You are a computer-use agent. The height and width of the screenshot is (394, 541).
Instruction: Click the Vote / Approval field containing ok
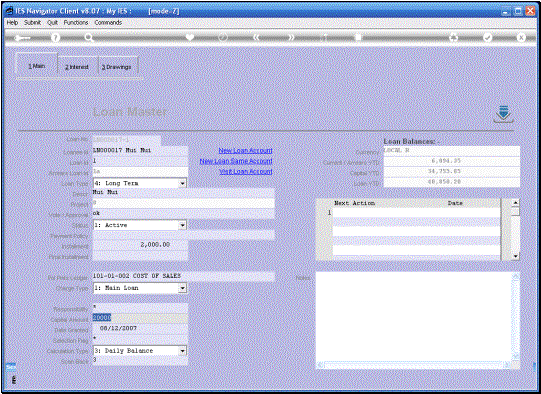pos(184,214)
